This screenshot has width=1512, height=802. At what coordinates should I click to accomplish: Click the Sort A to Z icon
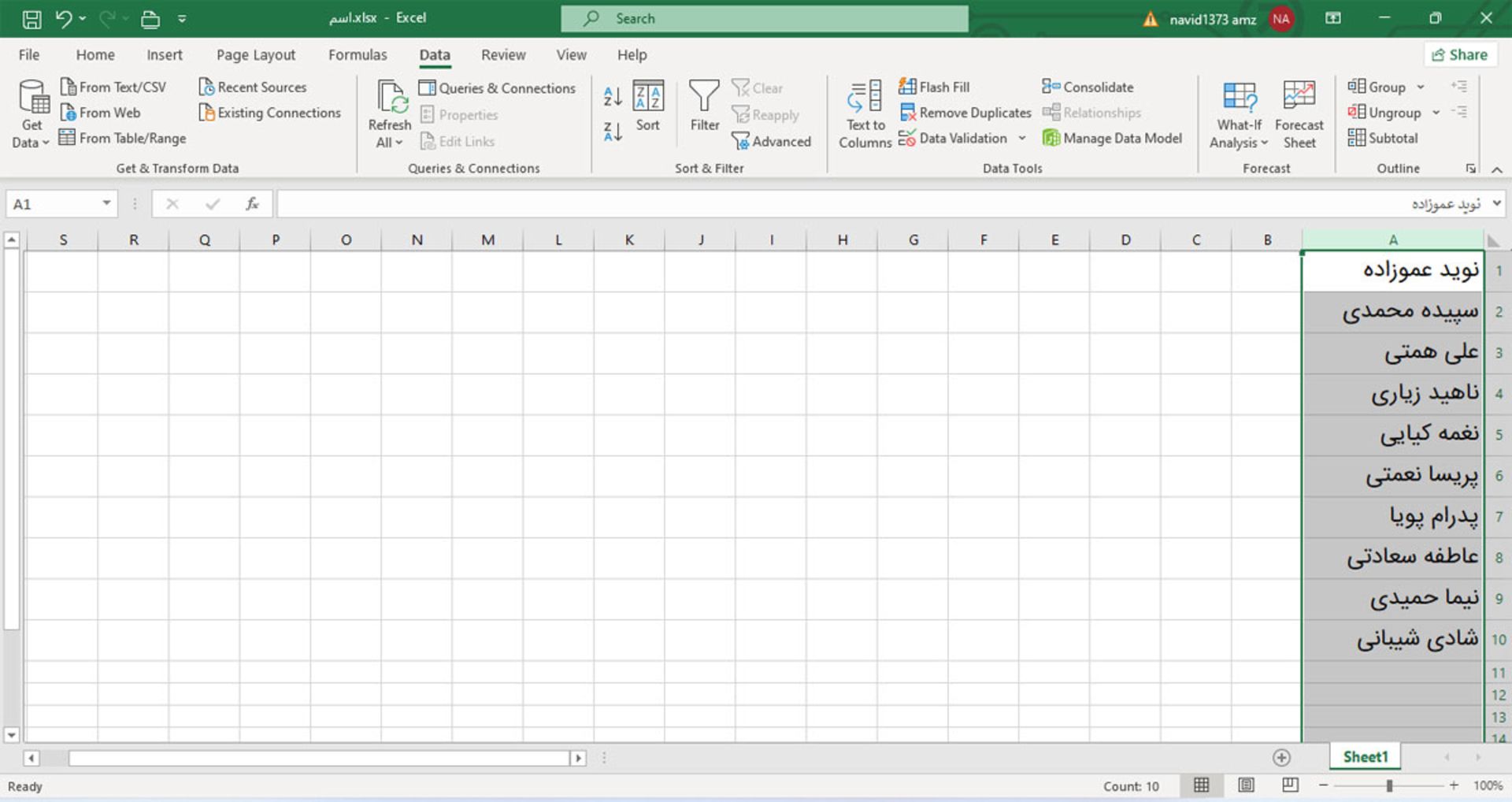coord(612,96)
